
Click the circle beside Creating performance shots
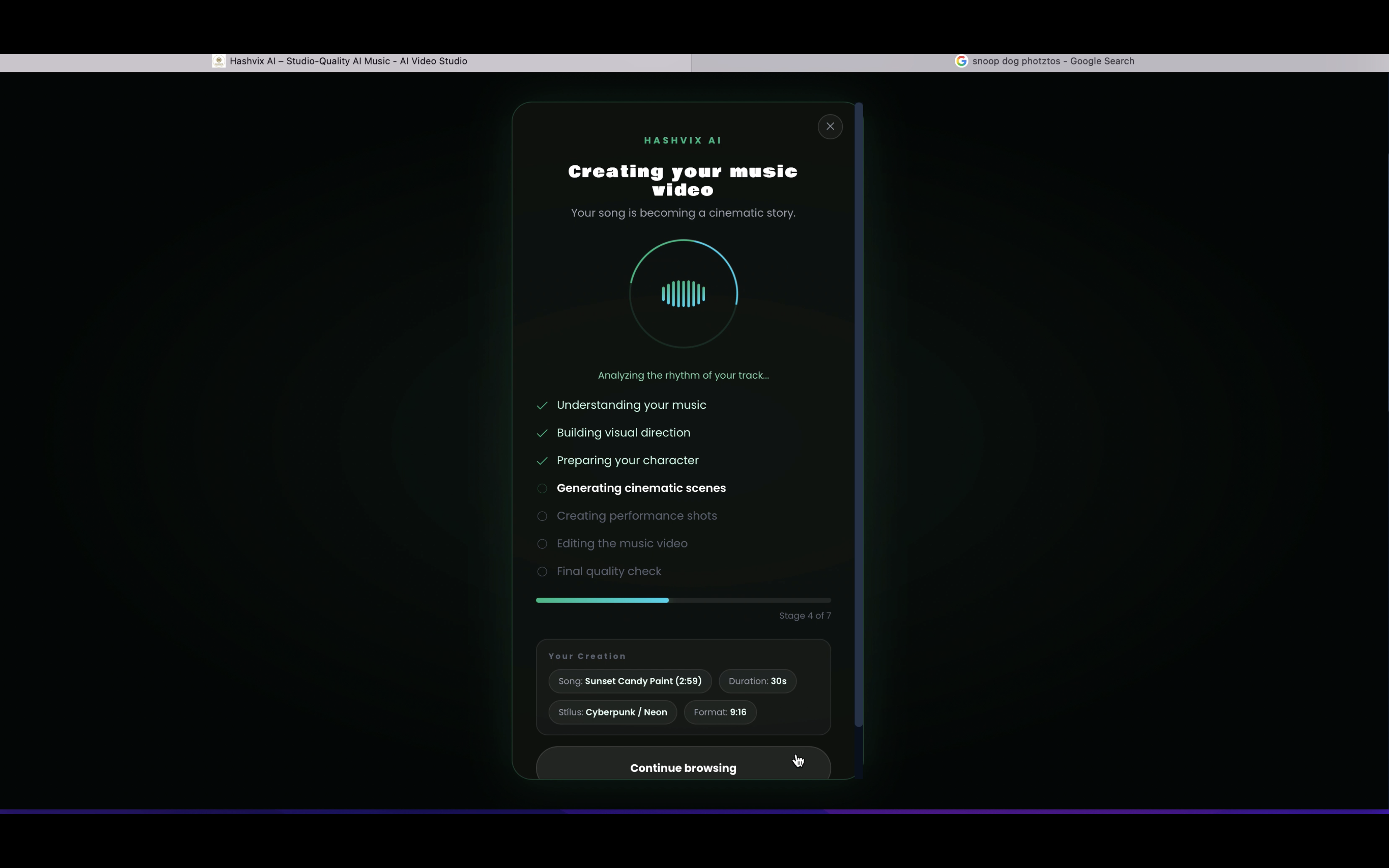[x=542, y=516]
